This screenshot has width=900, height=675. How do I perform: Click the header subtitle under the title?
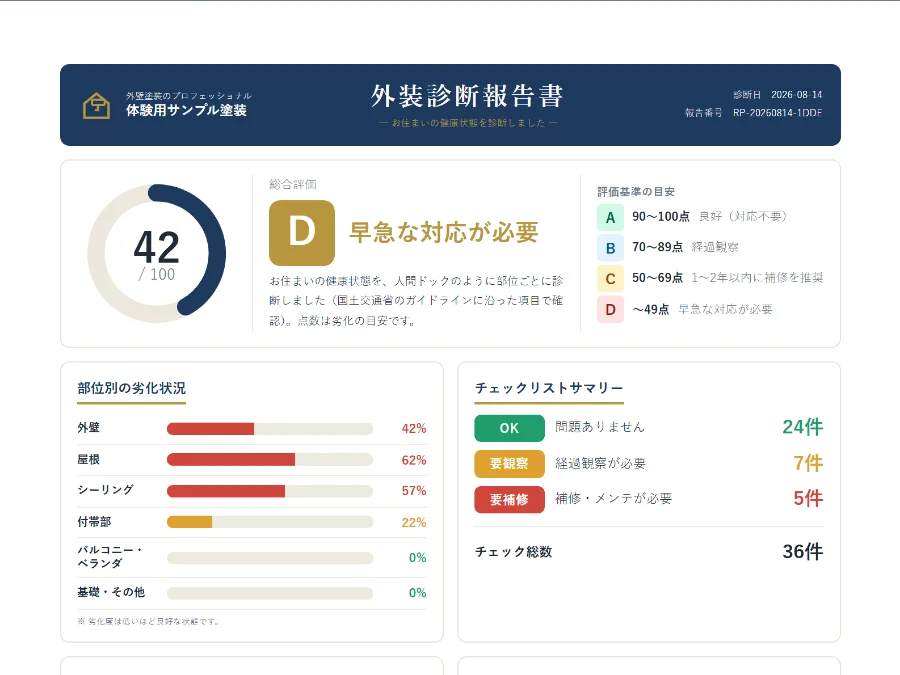tap(468, 123)
